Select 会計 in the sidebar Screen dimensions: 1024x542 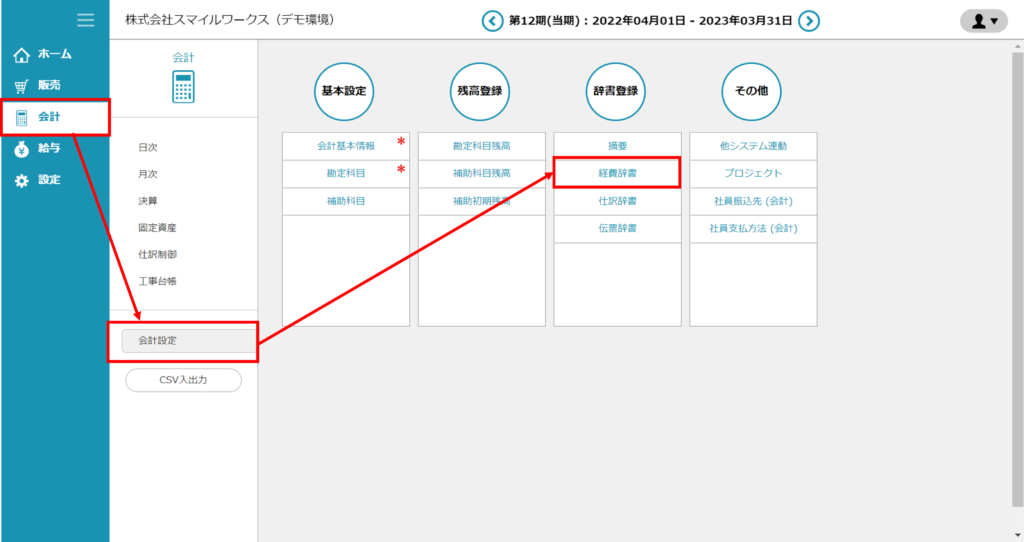49,117
